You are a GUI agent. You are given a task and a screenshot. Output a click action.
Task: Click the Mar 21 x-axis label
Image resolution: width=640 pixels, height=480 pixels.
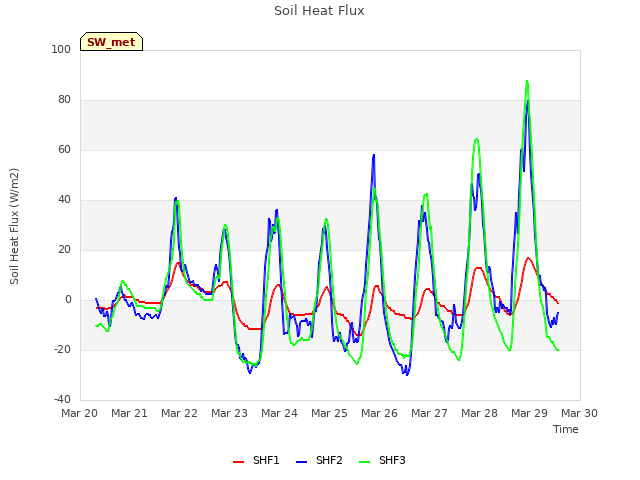(129, 413)
